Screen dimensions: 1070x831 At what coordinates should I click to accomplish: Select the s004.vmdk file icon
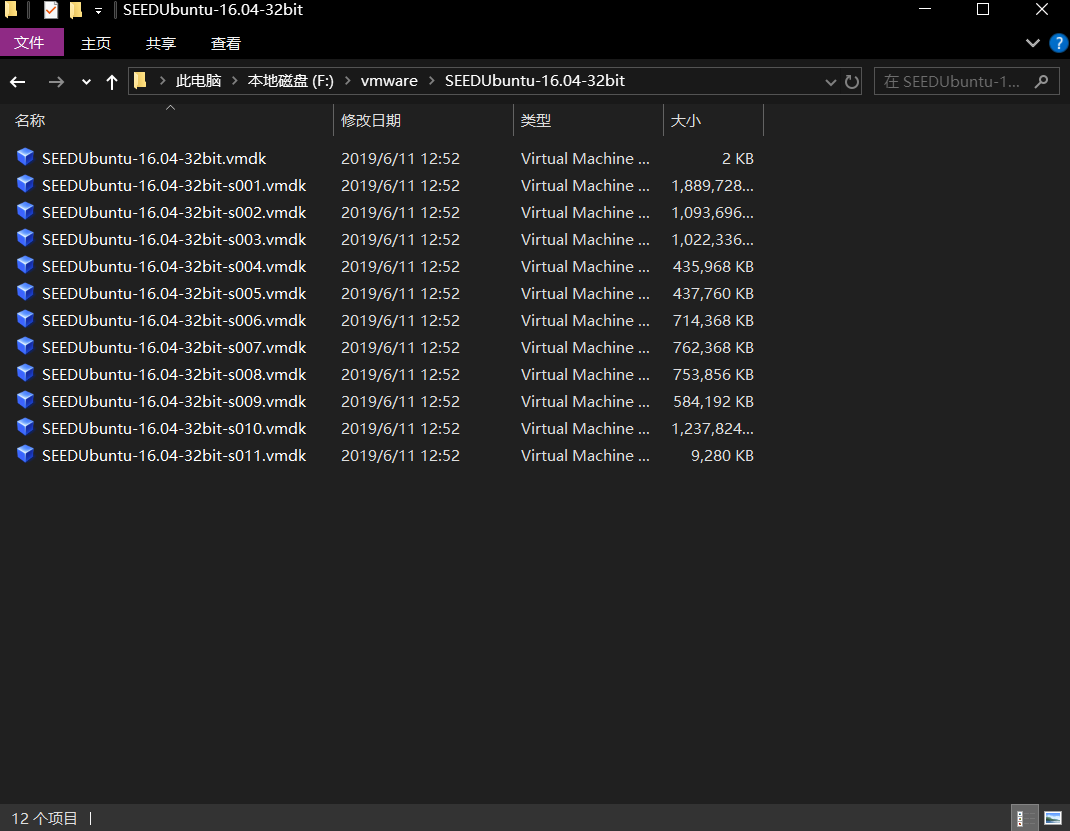25,265
